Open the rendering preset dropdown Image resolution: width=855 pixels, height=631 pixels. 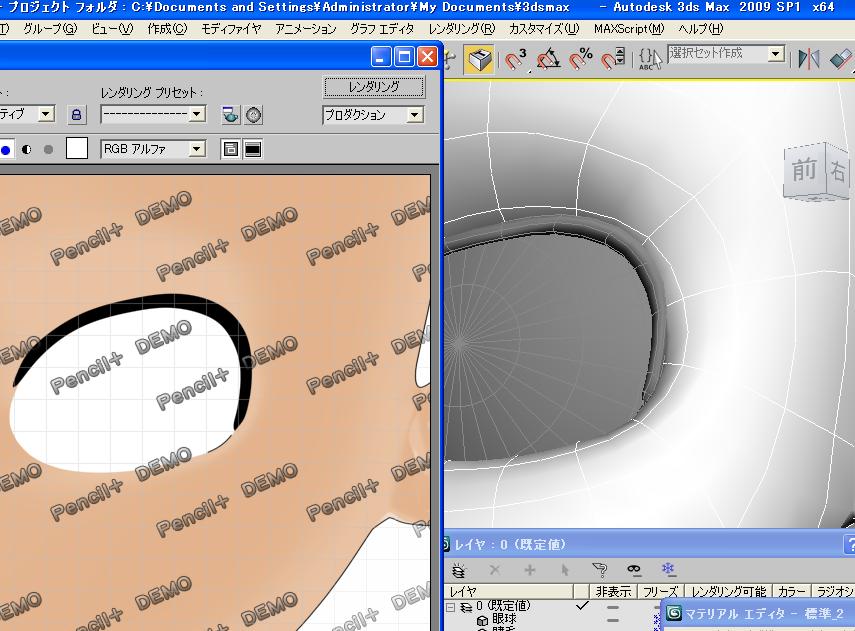(x=197, y=114)
